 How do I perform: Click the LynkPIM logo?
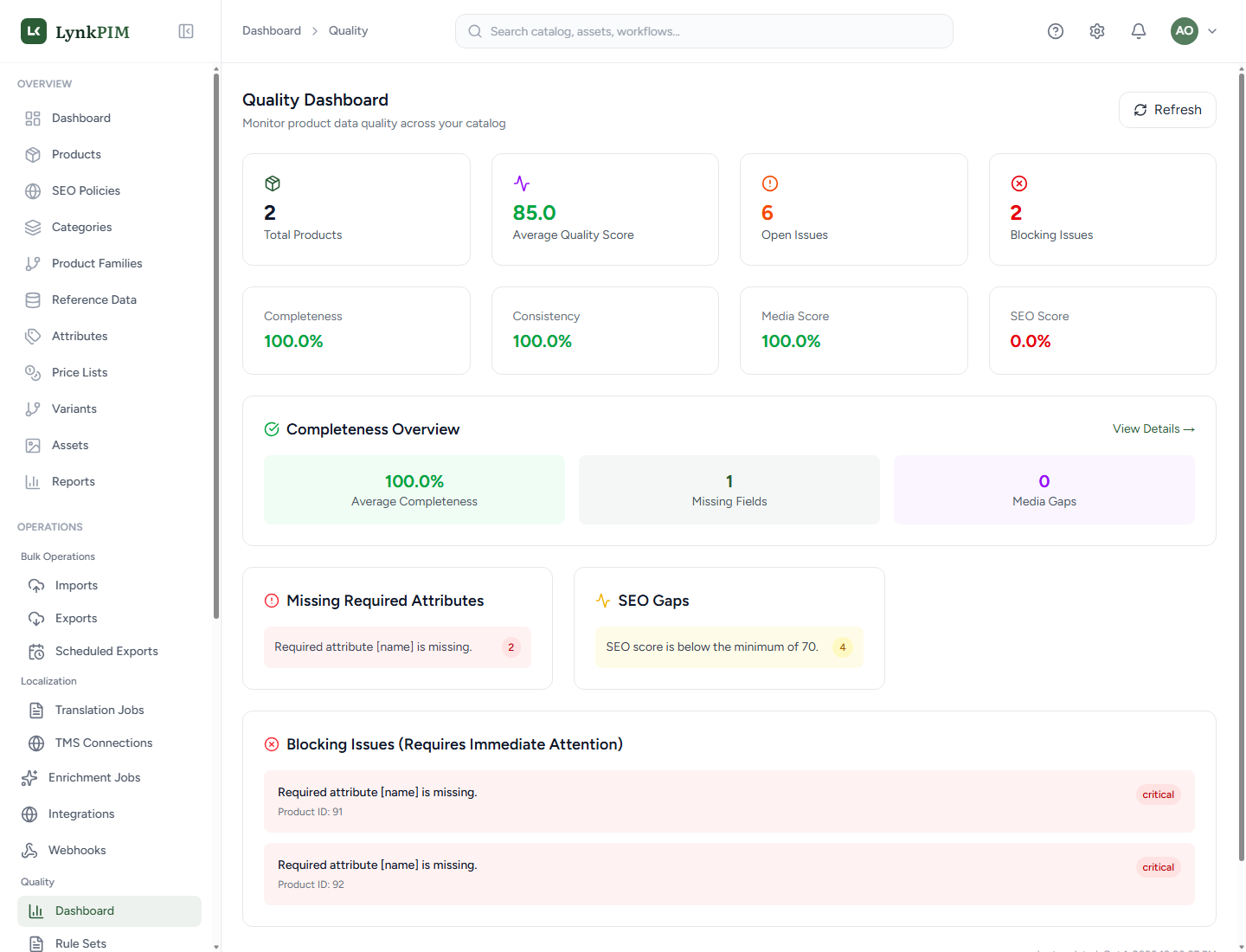click(75, 32)
